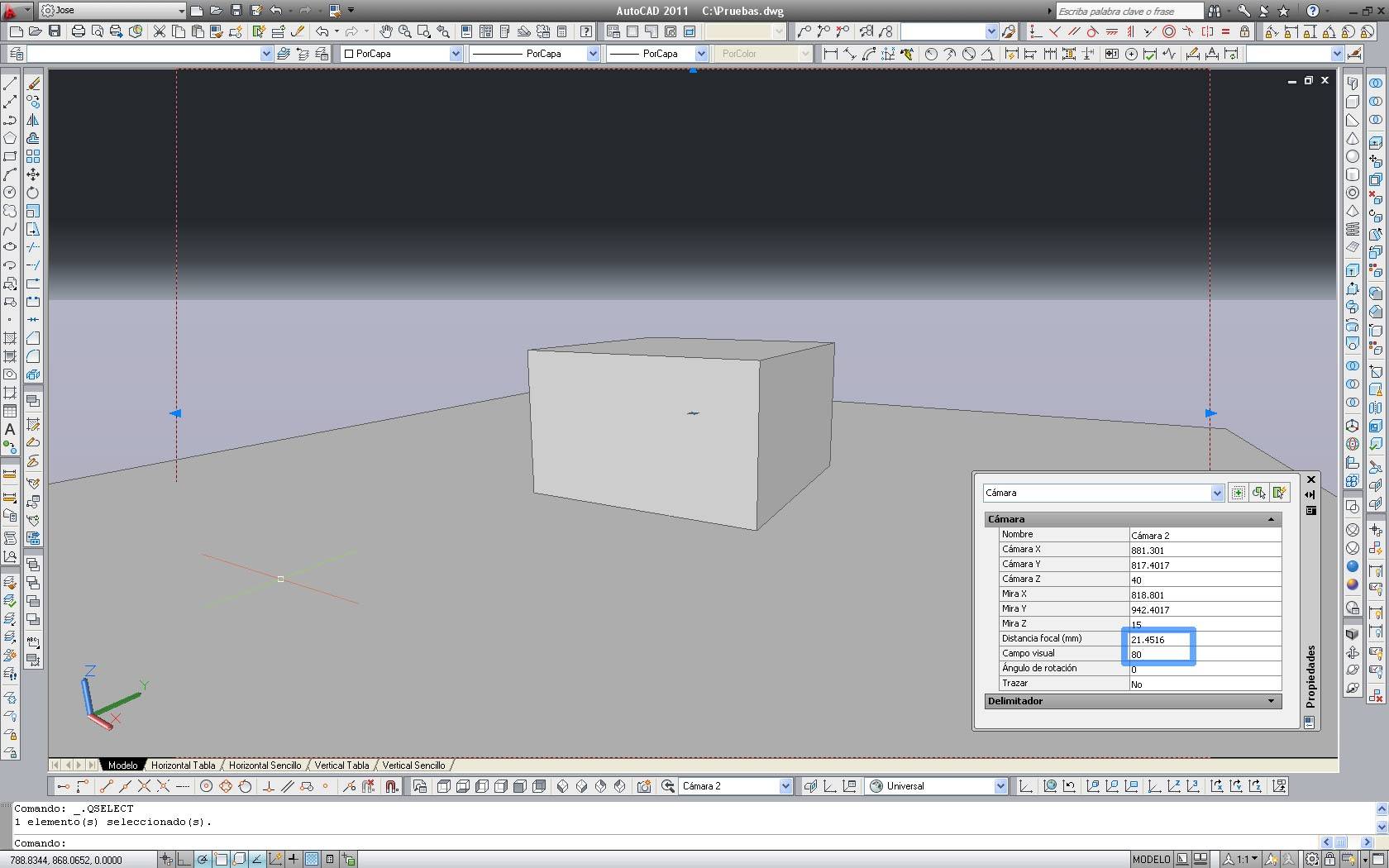Switch to Vertical Sencillo layout tab

tap(413, 765)
